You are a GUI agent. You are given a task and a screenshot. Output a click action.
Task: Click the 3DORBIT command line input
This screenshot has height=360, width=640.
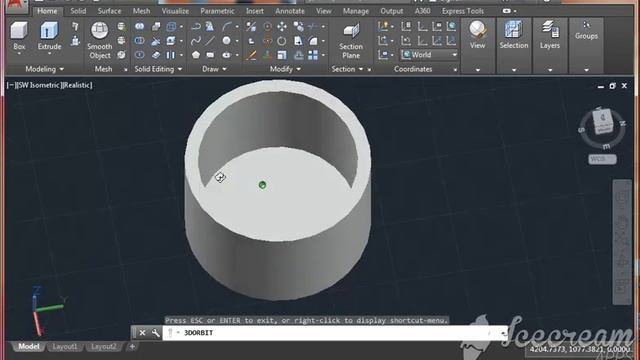335,333
